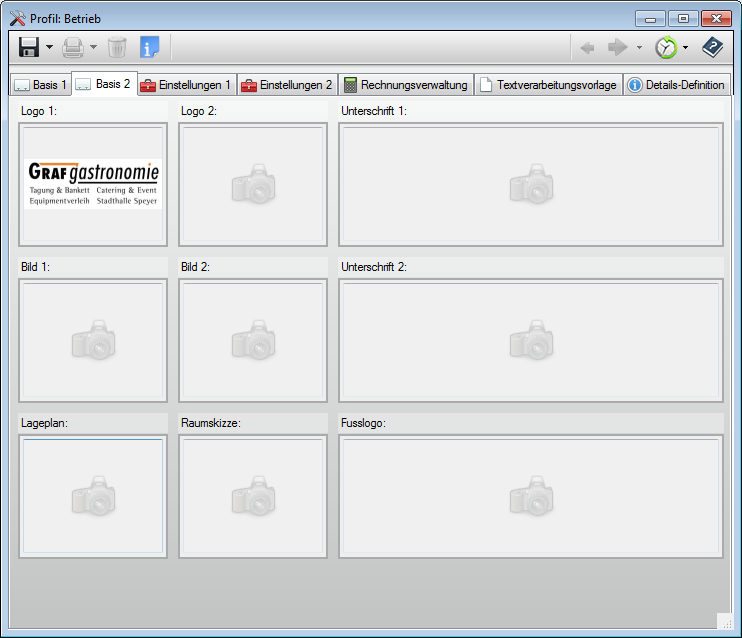The height and width of the screenshot is (638, 742).
Task: Go to the Textverarbeitungsvorlage tab
Action: coord(548,85)
